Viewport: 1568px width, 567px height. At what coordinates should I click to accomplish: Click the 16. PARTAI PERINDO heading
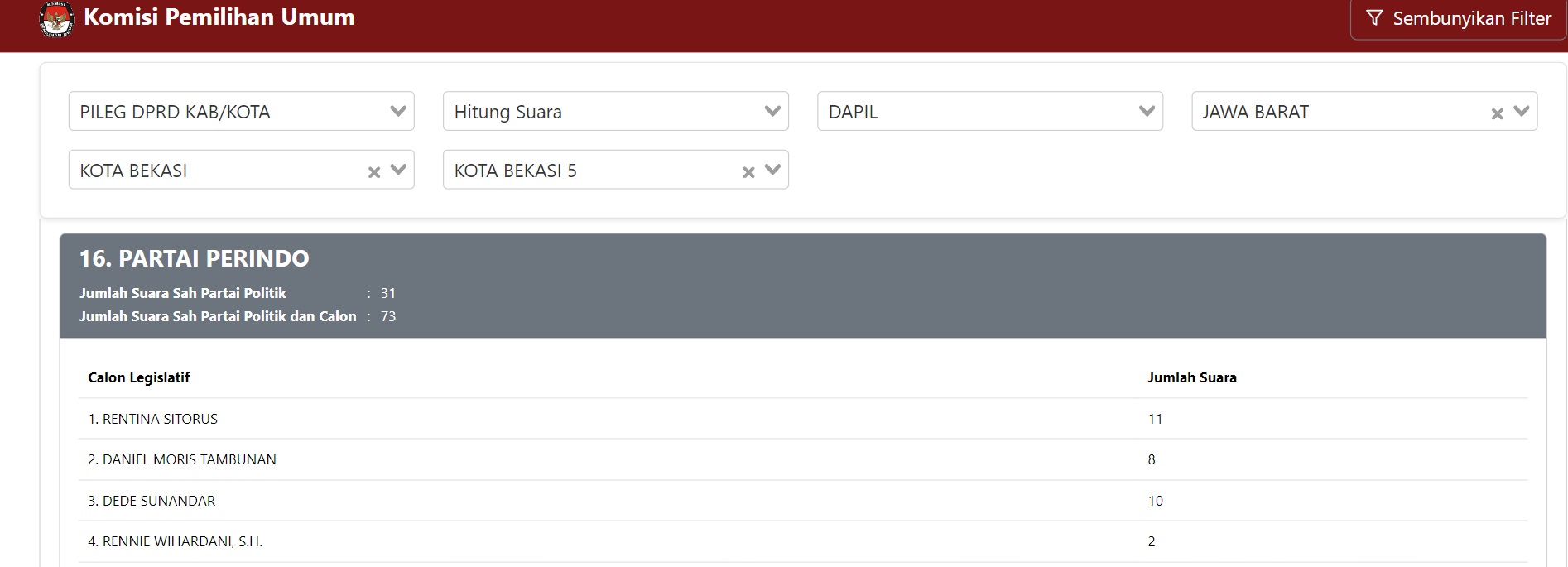(194, 258)
